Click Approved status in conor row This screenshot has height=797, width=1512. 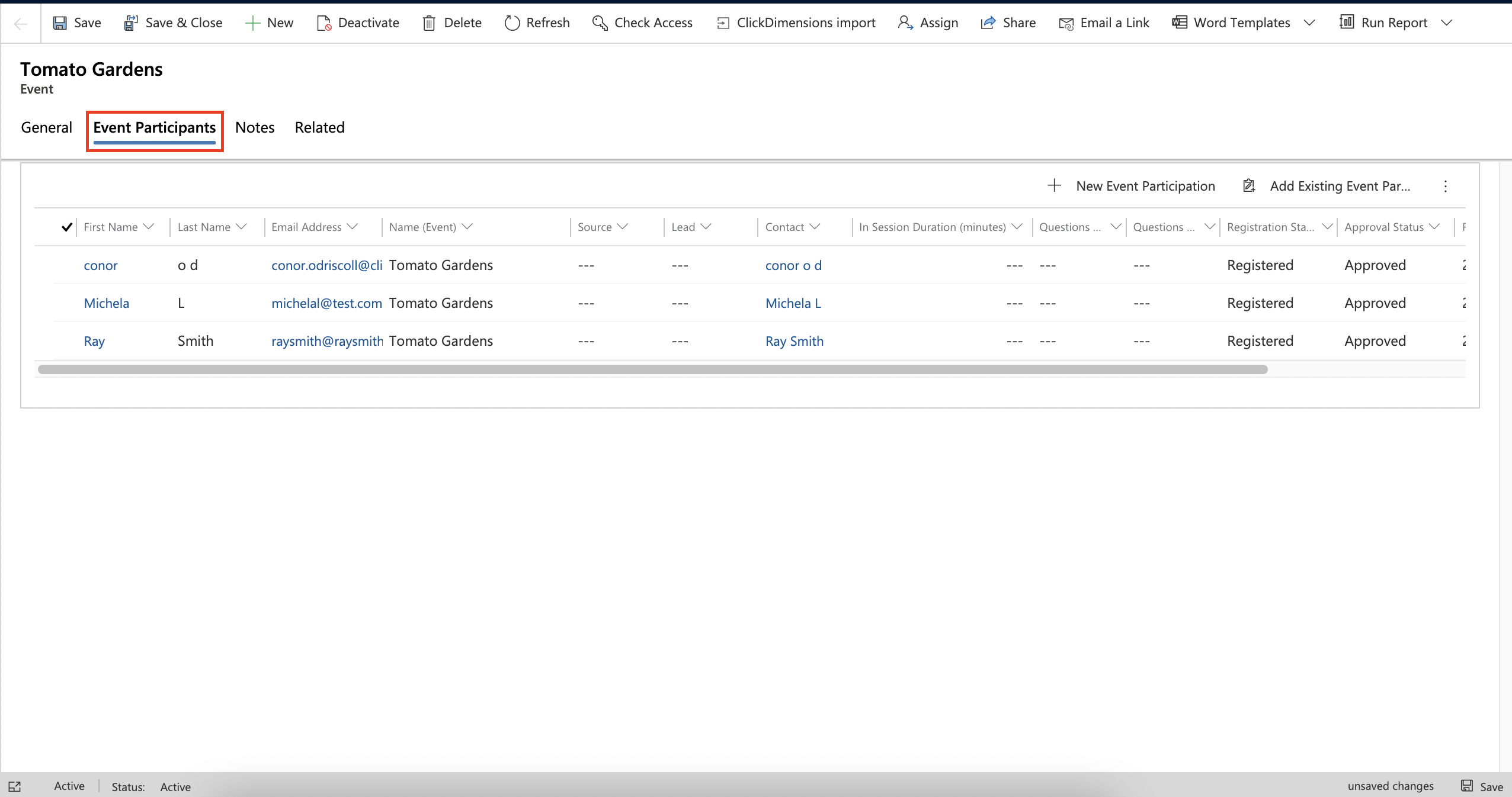click(x=1375, y=265)
